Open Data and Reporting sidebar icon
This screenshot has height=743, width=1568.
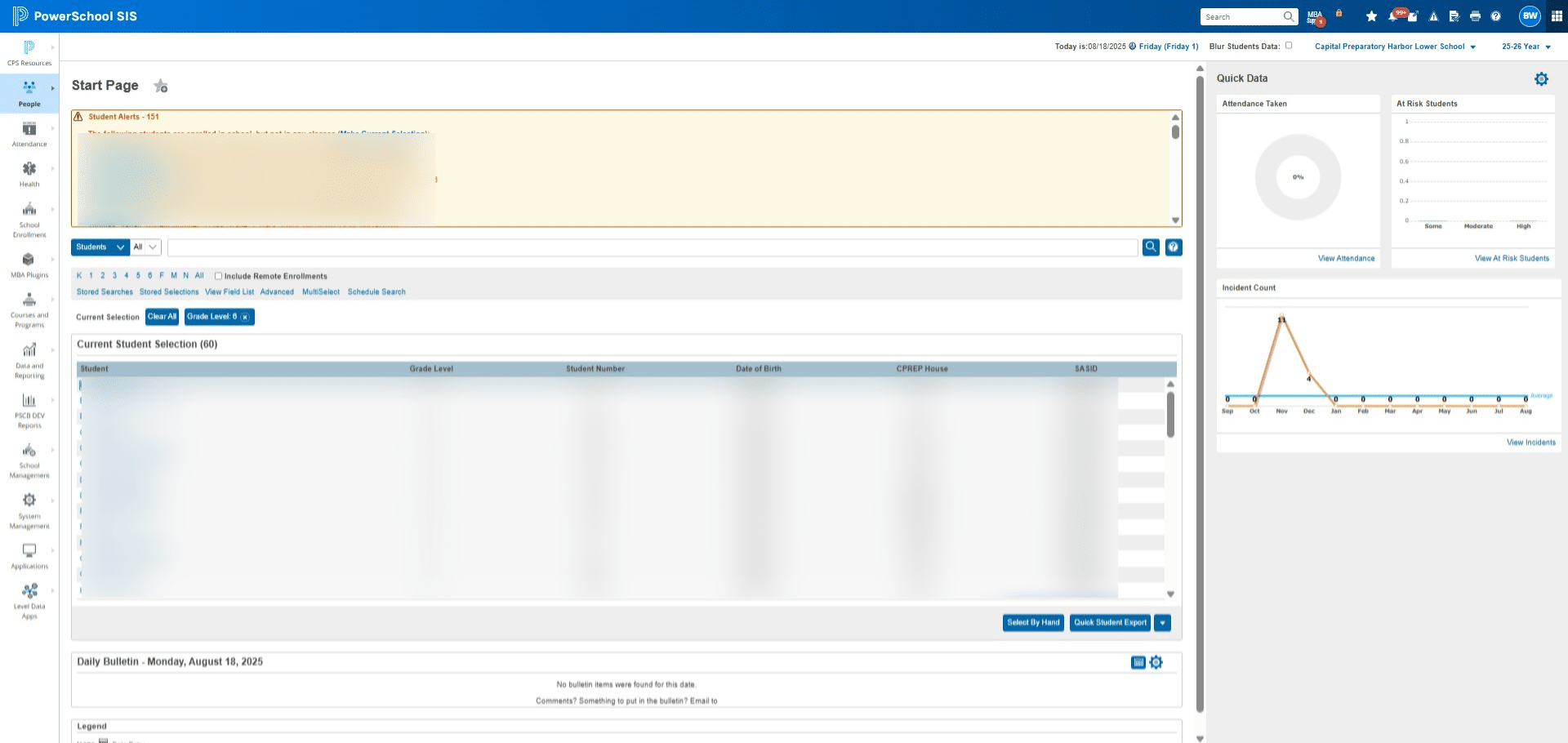(29, 361)
